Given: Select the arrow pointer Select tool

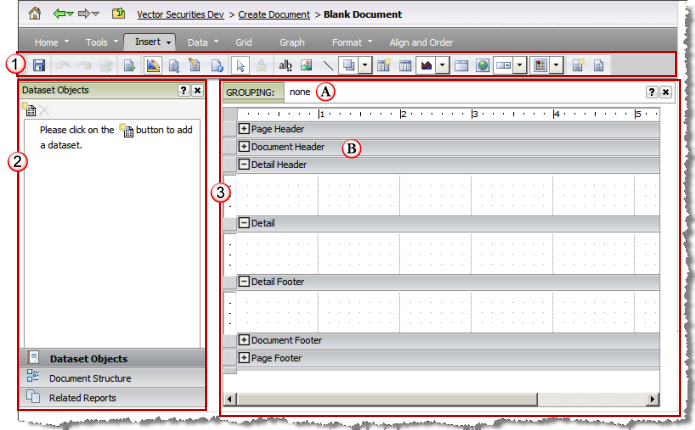Looking at the screenshot, I should point(240,66).
